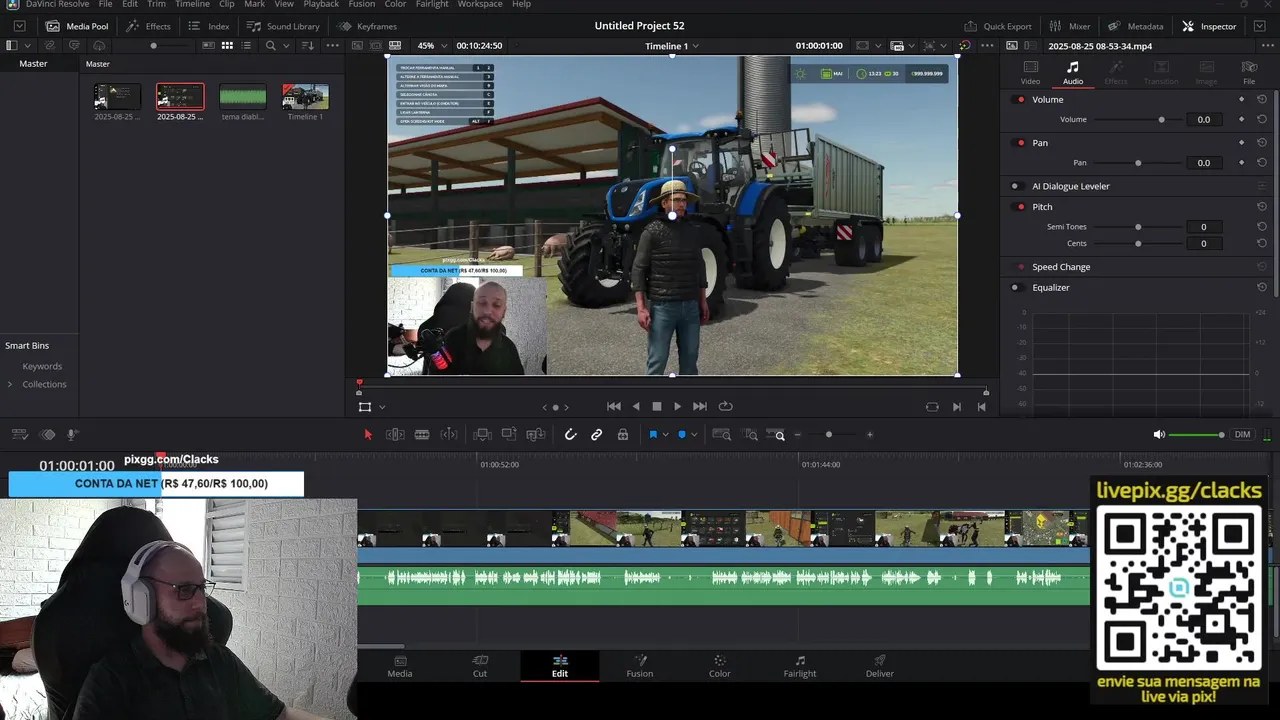Stop playback in viewer

coord(657,406)
